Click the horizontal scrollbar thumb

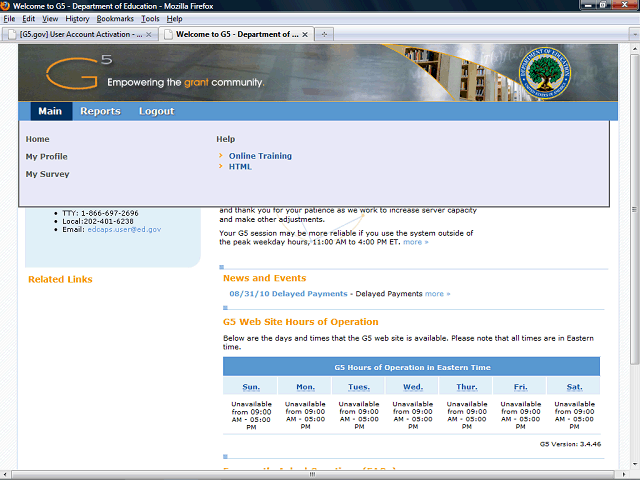click(x=313, y=474)
